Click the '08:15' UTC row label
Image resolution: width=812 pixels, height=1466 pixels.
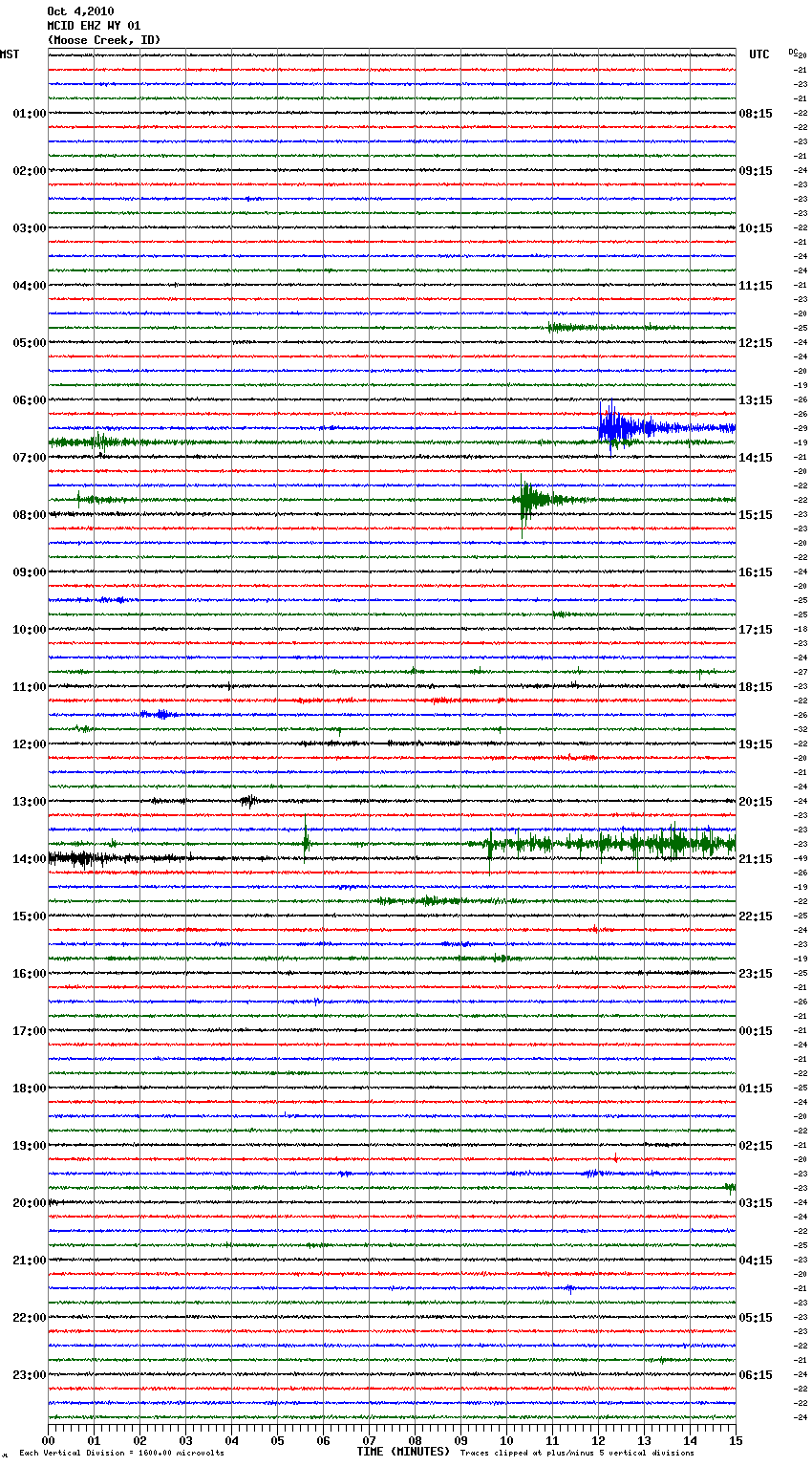756,114
